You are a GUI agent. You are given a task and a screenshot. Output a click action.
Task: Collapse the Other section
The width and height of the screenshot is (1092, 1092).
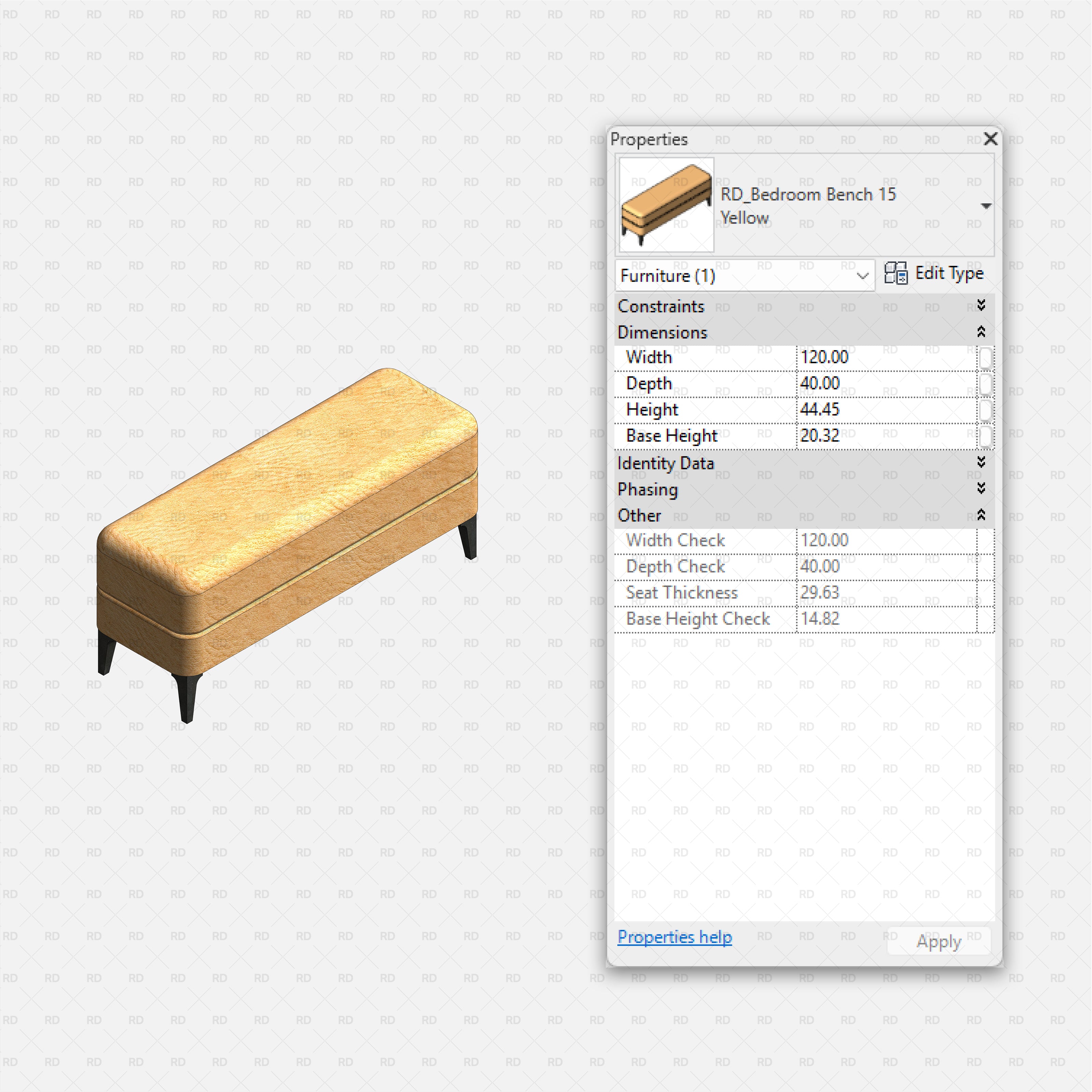tap(981, 516)
